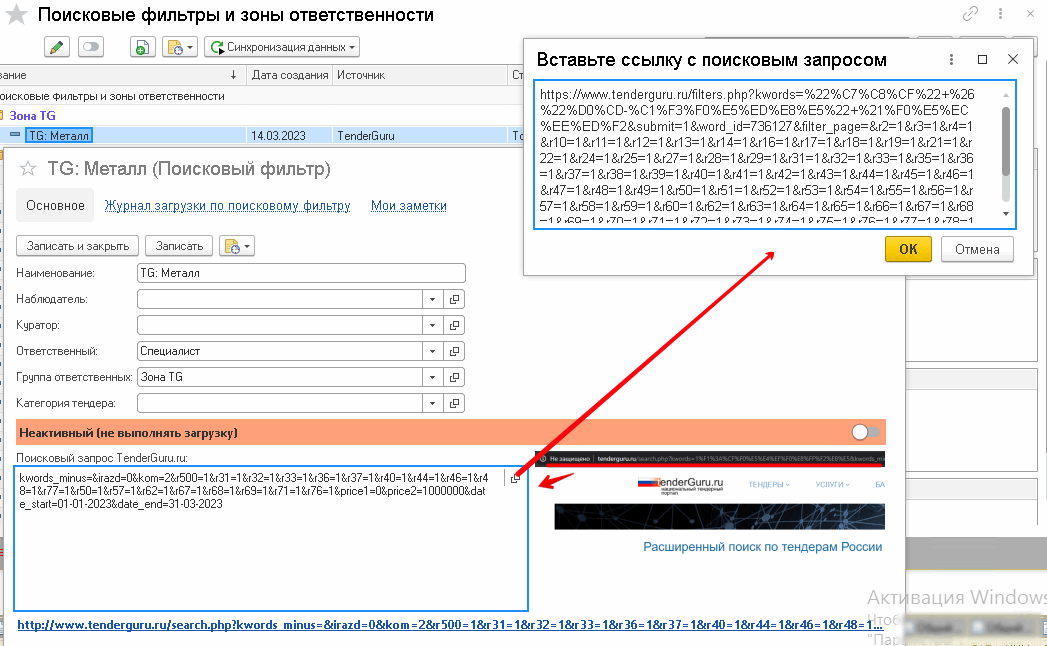Open the Куратор value with its open icon
Image resolution: width=1047 pixels, height=646 pixels.
pyautogui.click(x=454, y=325)
